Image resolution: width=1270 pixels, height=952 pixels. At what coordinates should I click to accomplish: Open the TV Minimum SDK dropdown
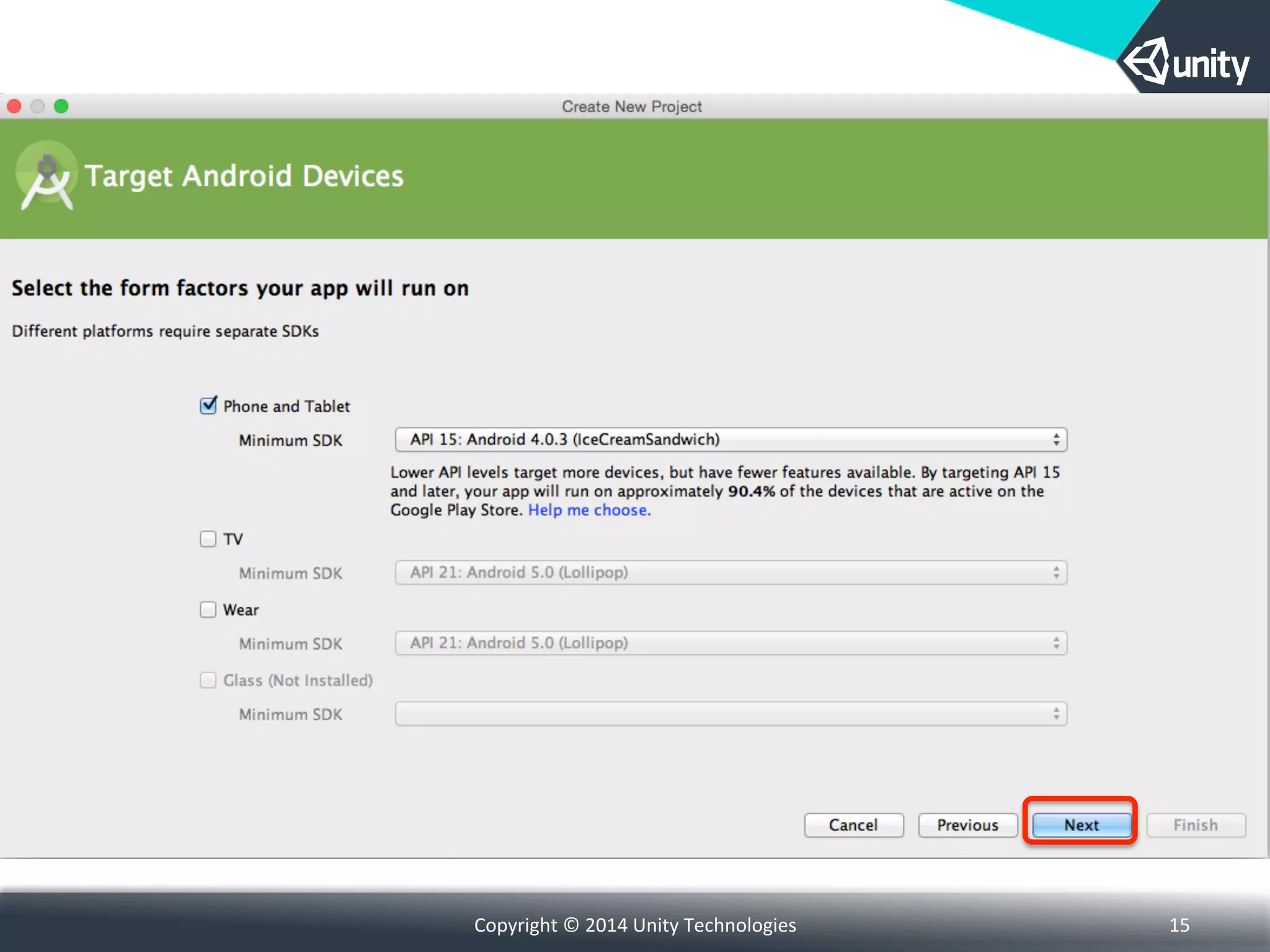tap(730, 573)
